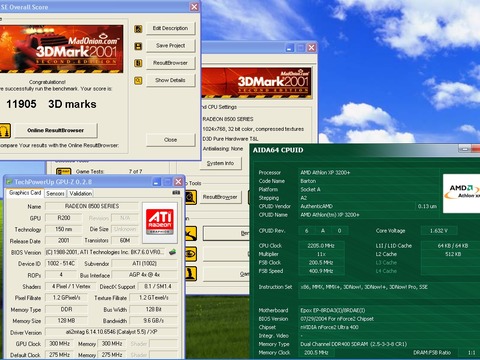
Task: Click the GPU Name field RADEON 8500 SERIES
Action: point(92,206)
